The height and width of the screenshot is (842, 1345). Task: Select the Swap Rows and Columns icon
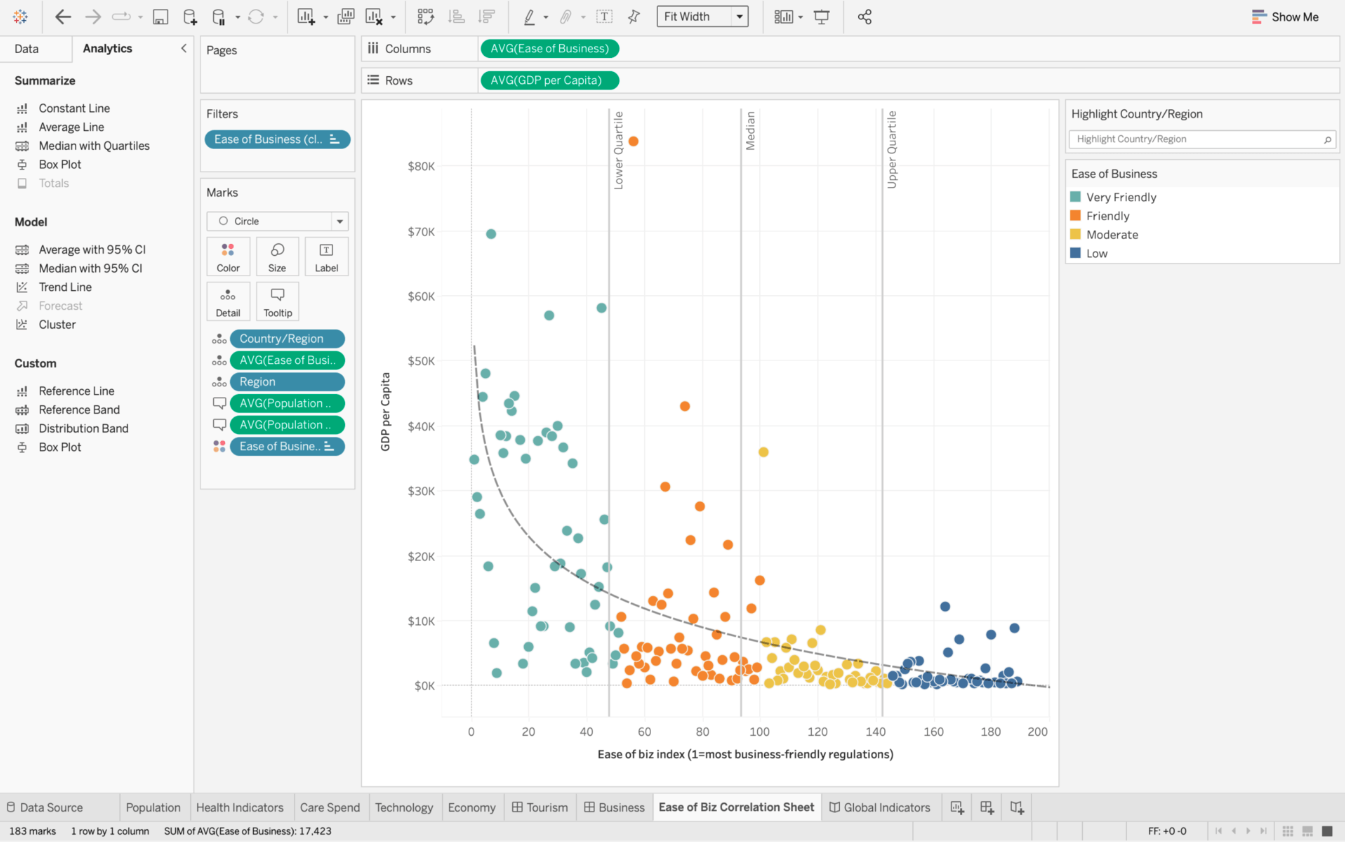(x=425, y=17)
